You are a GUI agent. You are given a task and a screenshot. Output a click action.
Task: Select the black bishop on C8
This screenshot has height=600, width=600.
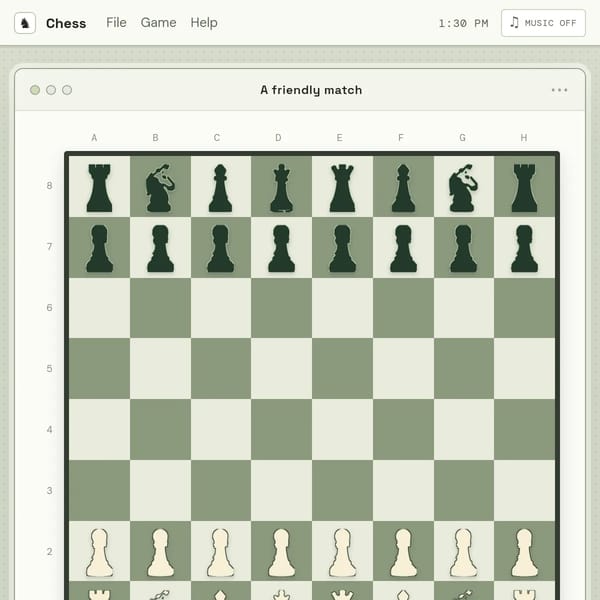[x=220, y=188]
